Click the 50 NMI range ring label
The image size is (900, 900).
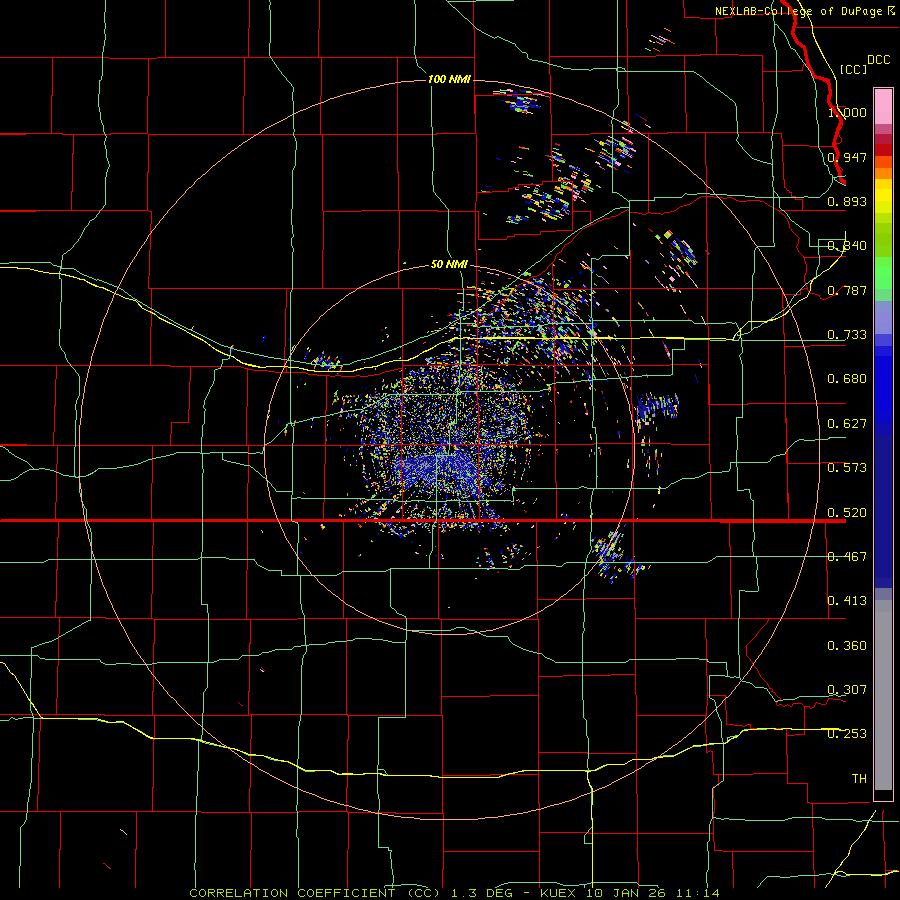449,264
